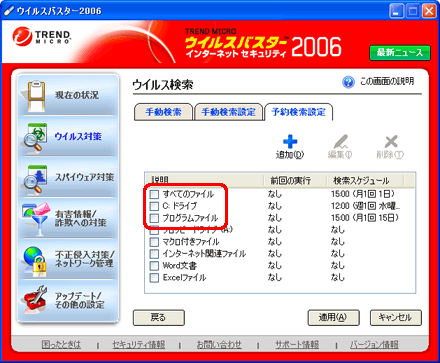Select the 予約検索設定 tab

pos(299,112)
